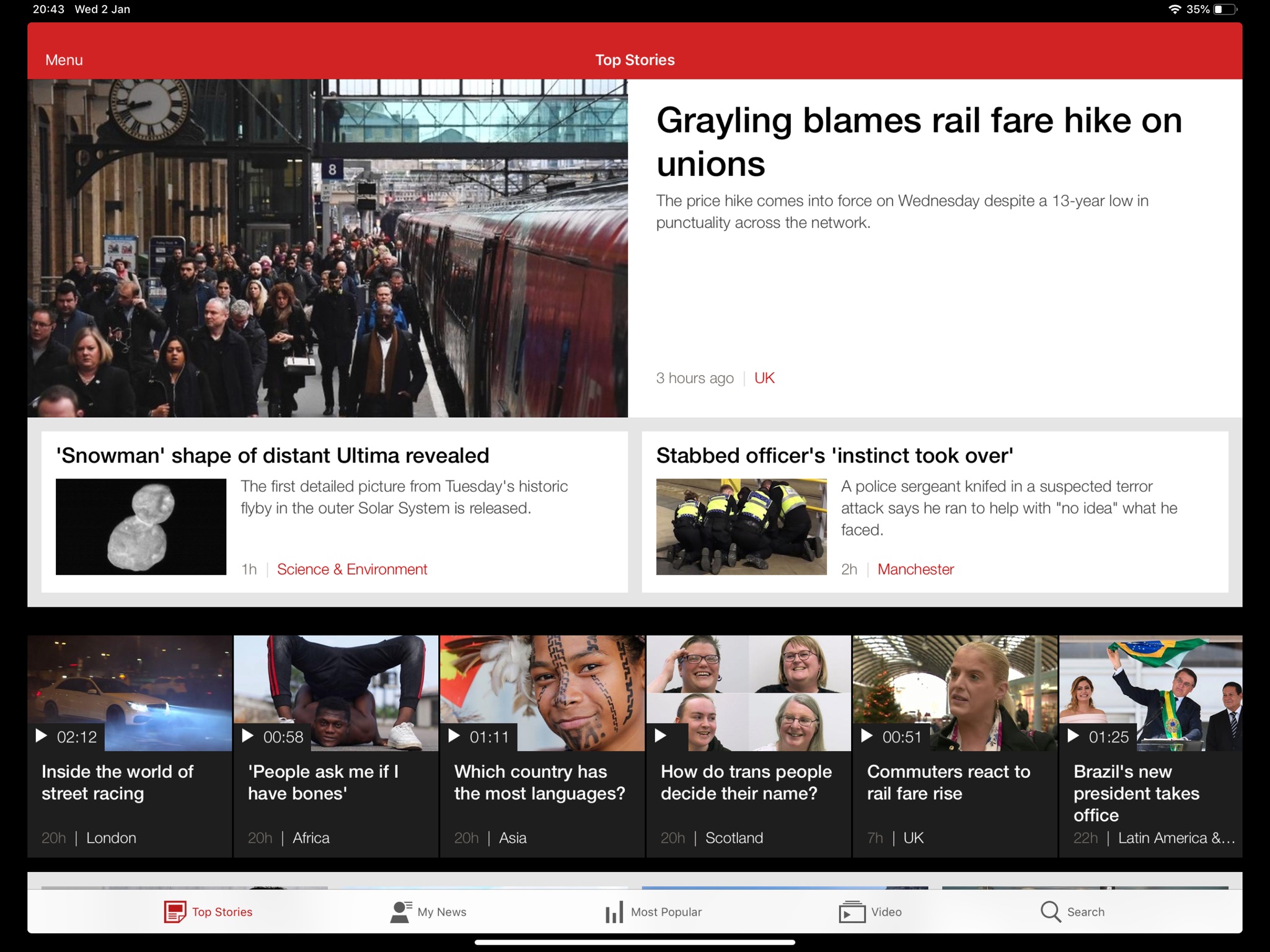This screenshot has height=952, width=1270.
Task: Open the police officers arrest thumbnail
Action: tap(741, 527)
